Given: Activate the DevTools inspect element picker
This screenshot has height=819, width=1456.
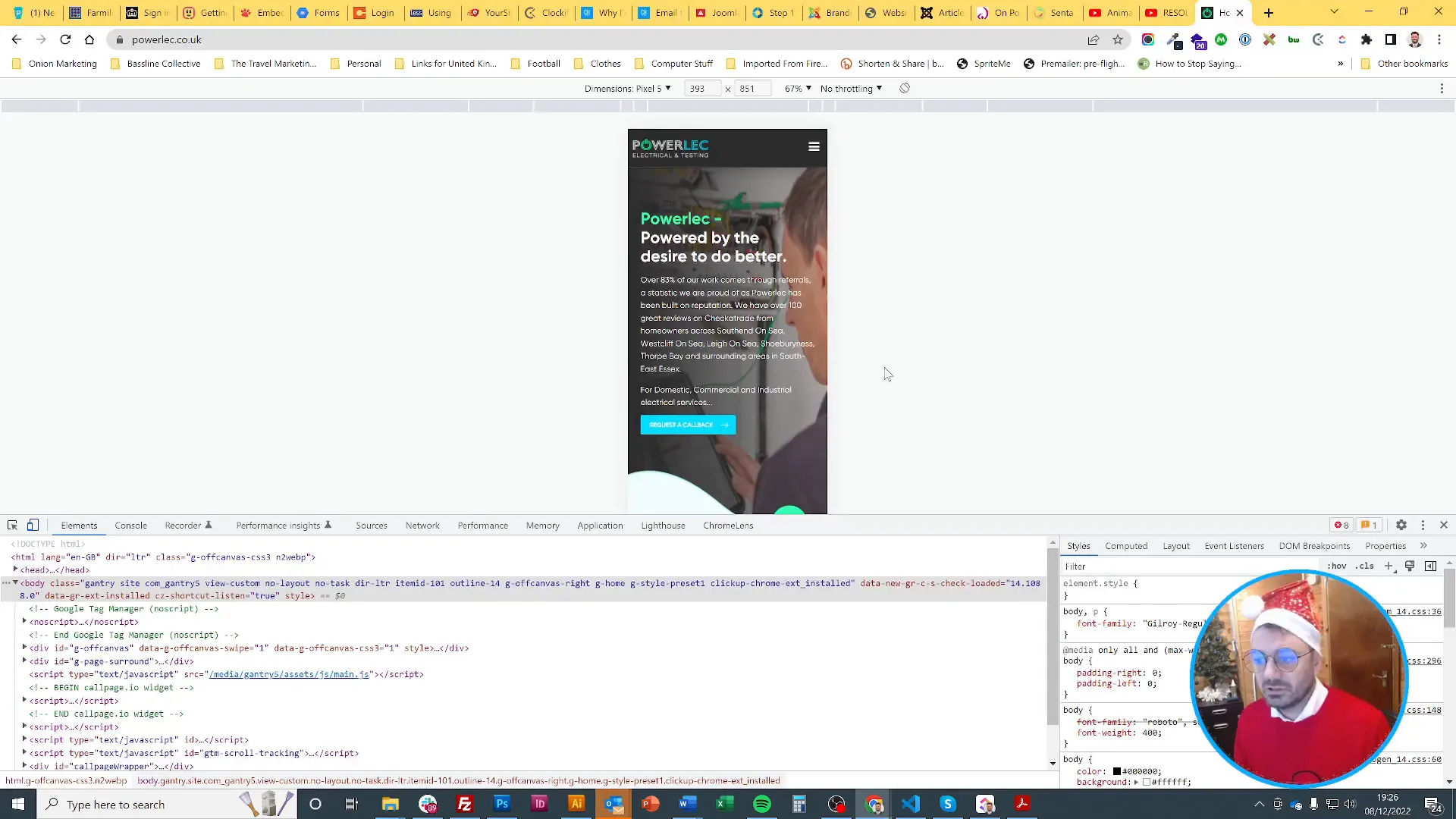Looking at the screenshot, I should 12,525.
